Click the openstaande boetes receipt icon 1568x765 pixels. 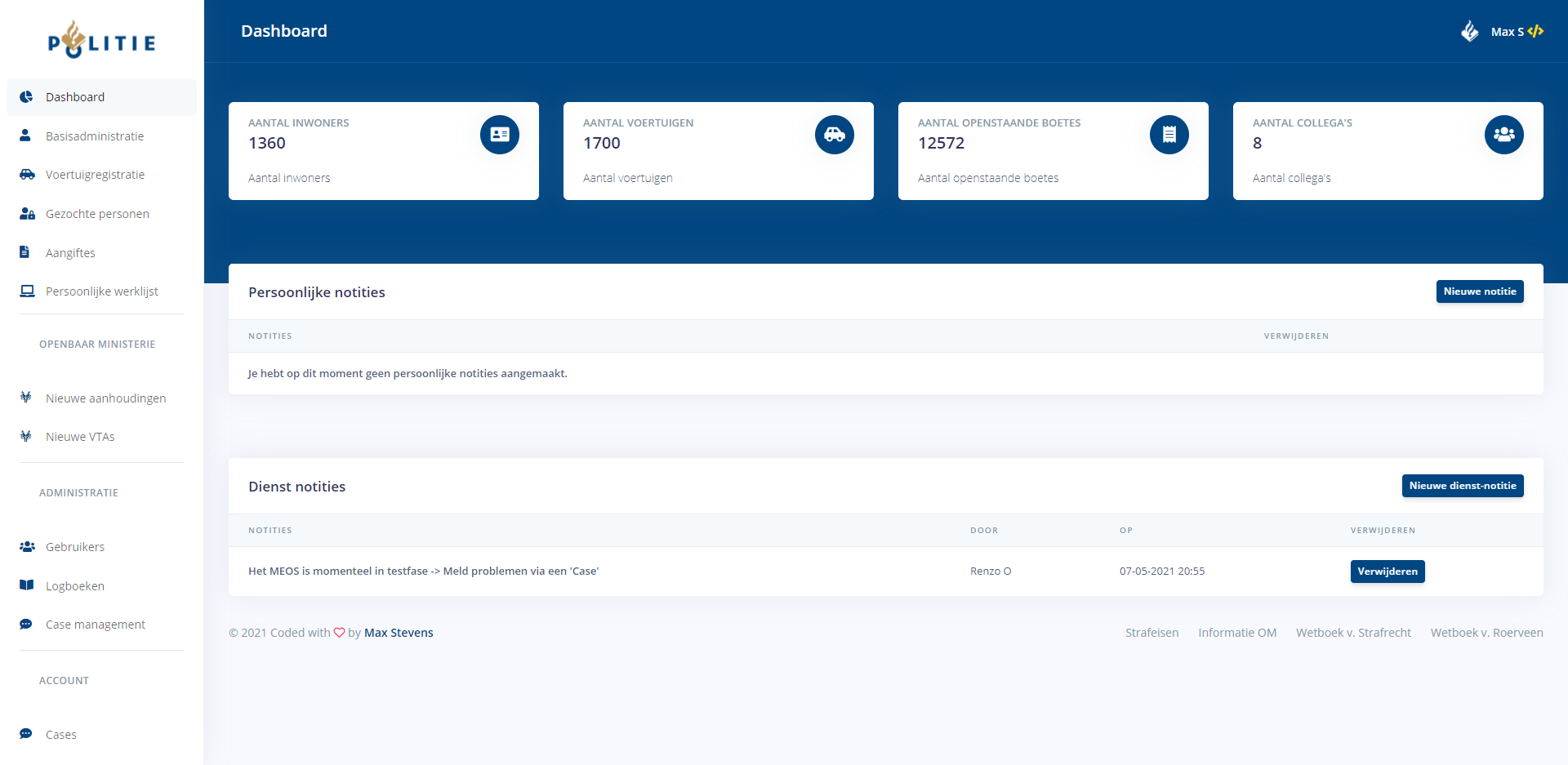(x=1169, y=135)
